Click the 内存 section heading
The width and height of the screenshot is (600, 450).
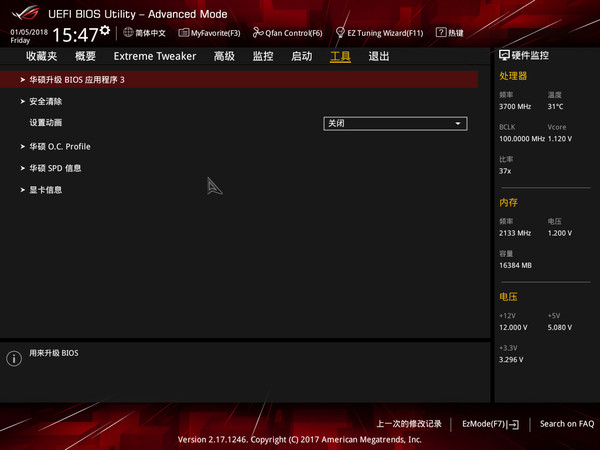click(x=509, y=202)
